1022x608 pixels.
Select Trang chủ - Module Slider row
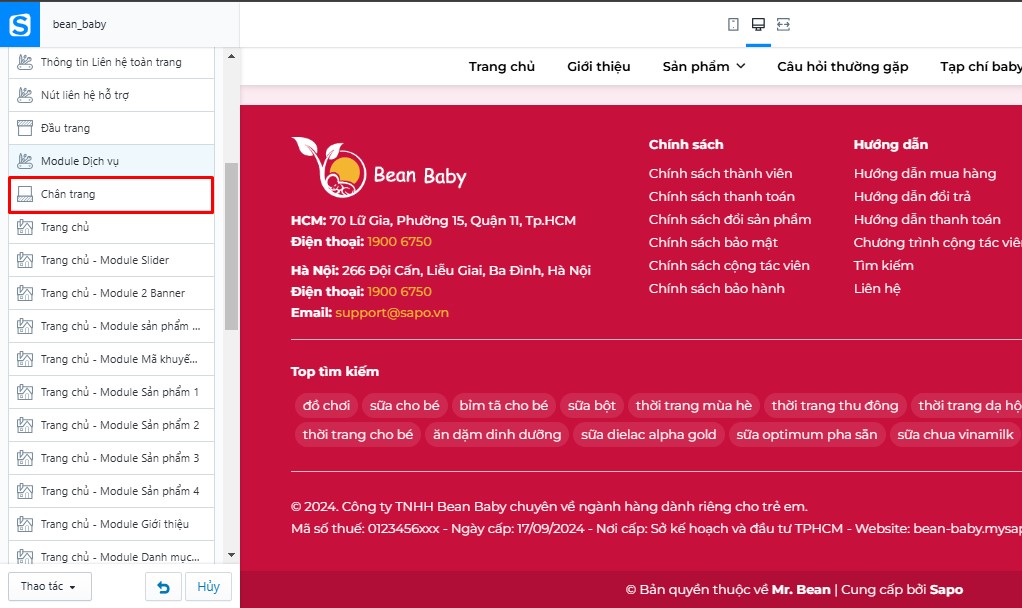111,260
